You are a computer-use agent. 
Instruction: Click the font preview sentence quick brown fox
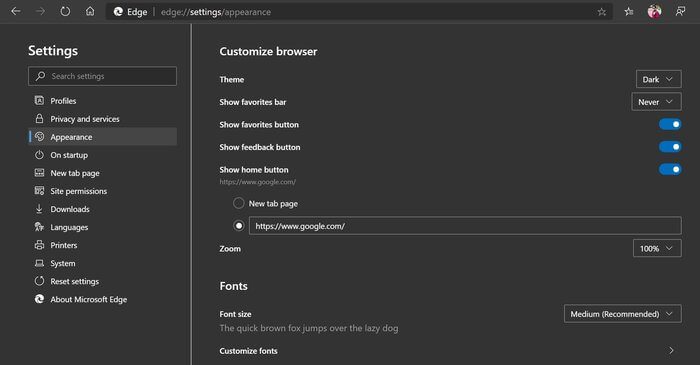tap(309, 328)
